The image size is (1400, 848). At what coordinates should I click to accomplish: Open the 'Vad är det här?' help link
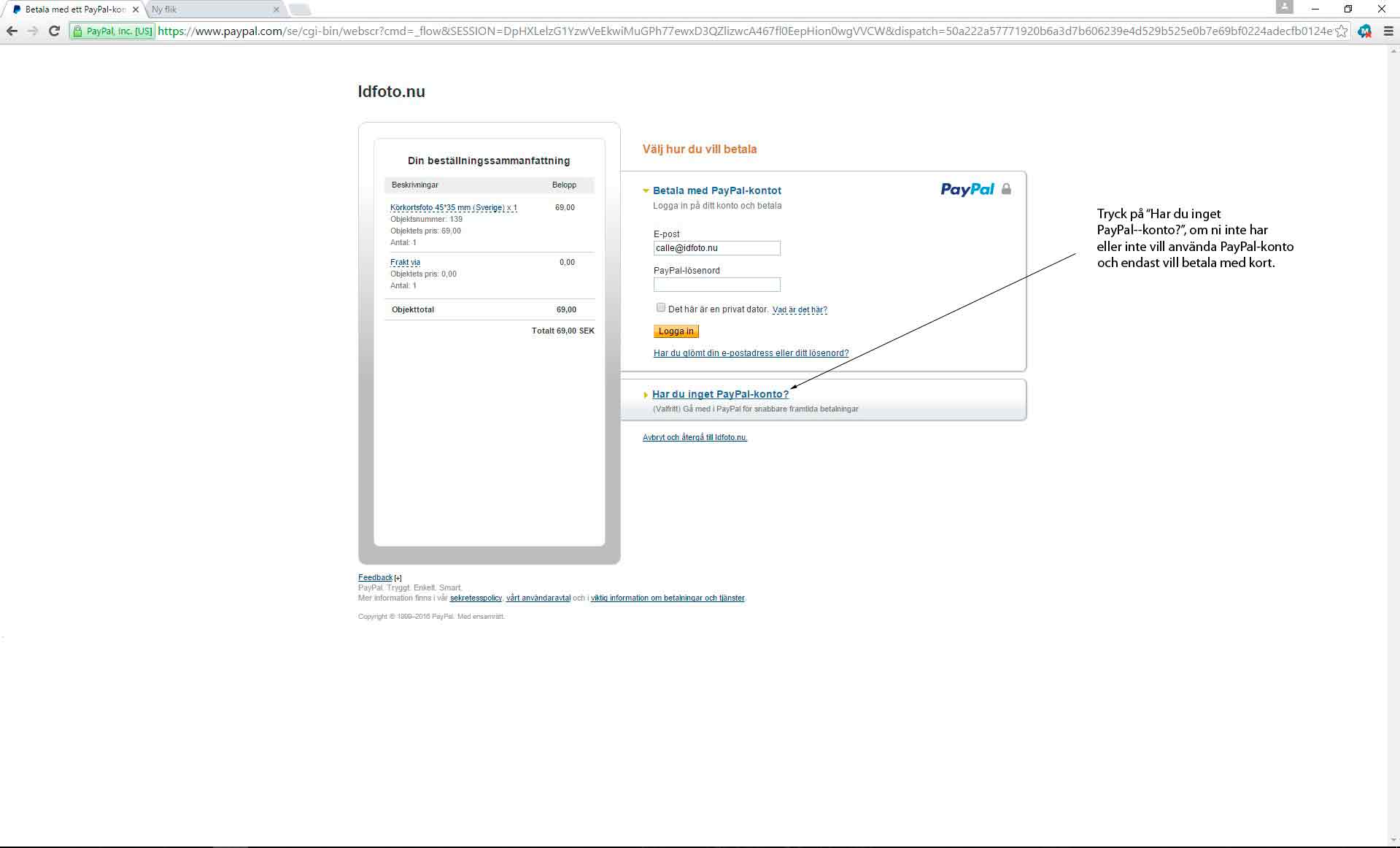click(800, 309)
